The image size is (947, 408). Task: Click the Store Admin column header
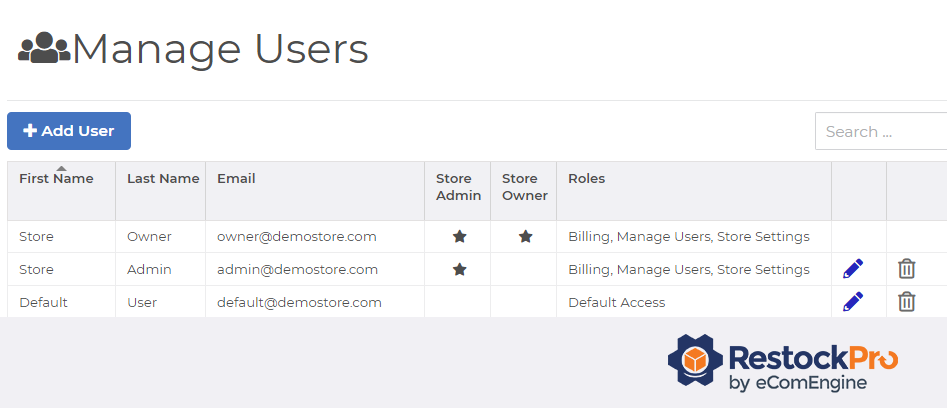coord(458,187)
